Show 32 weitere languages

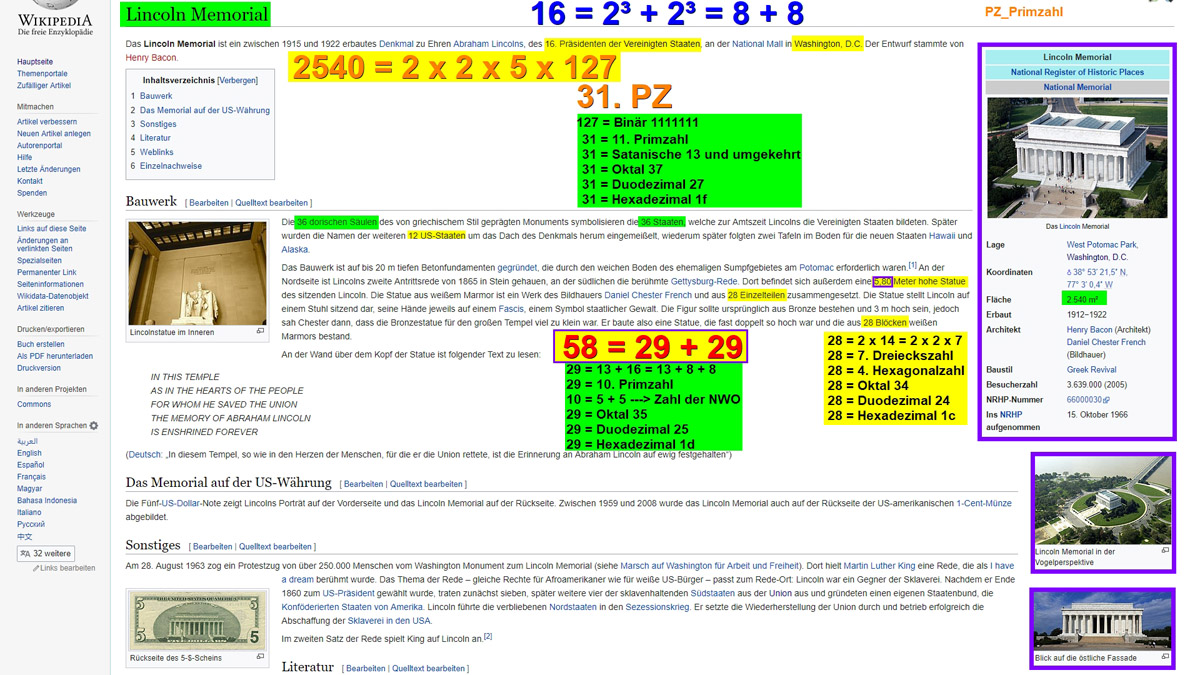(46, 553)
